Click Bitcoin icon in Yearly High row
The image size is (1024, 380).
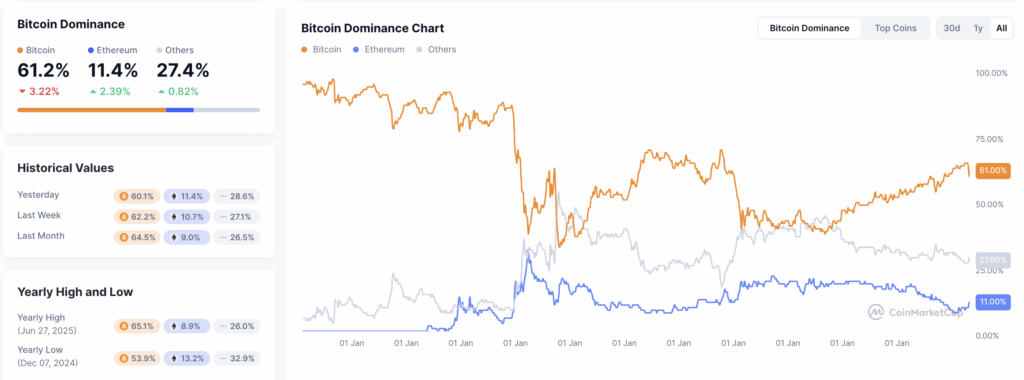point(122,326)
